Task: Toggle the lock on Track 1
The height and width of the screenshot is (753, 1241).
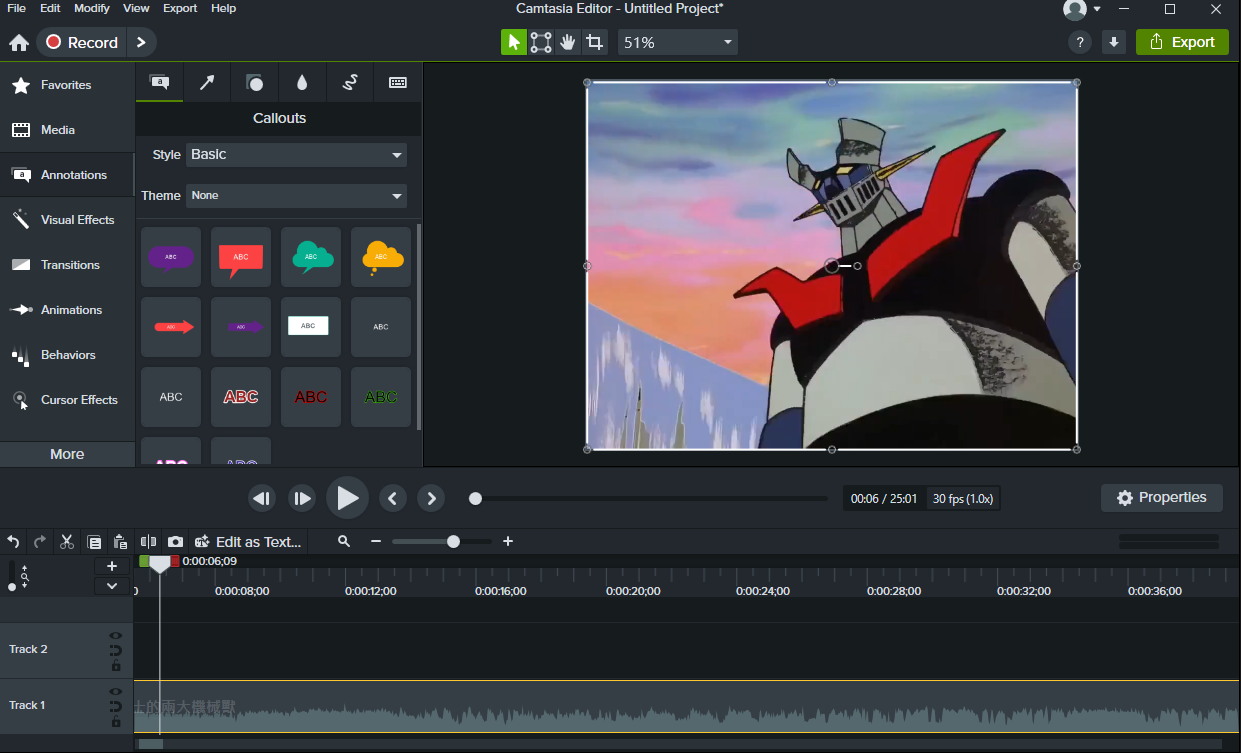Action: click(x=116, y=722)
